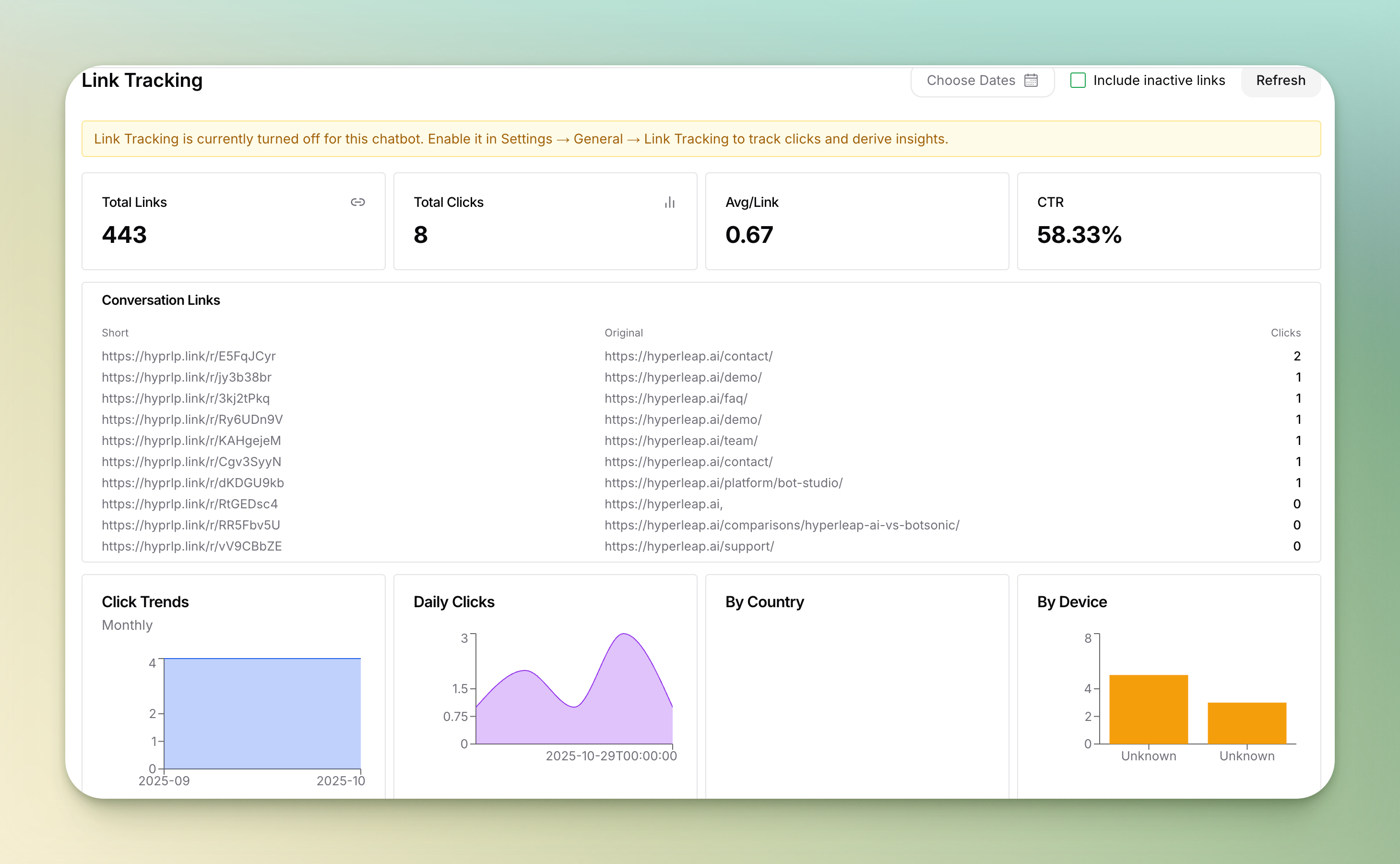1400x864 pixels.
Task: Open short link ending in E5FqJCyr
Action: (189, 356)
